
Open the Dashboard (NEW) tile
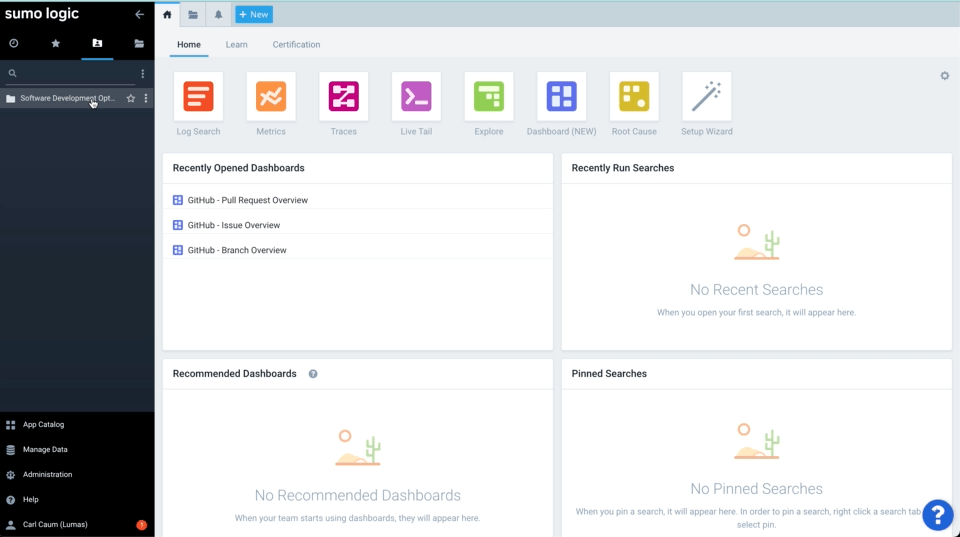pos(561,97)
